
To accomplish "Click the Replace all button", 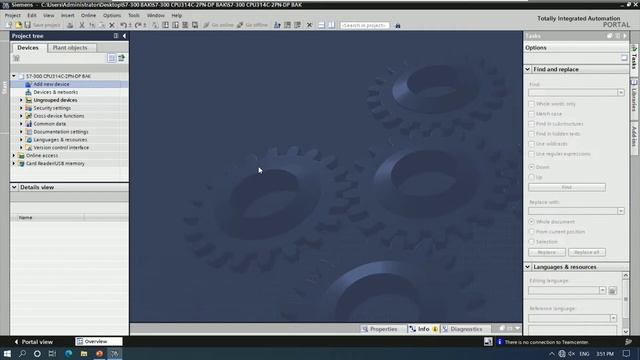I will 587,252.
